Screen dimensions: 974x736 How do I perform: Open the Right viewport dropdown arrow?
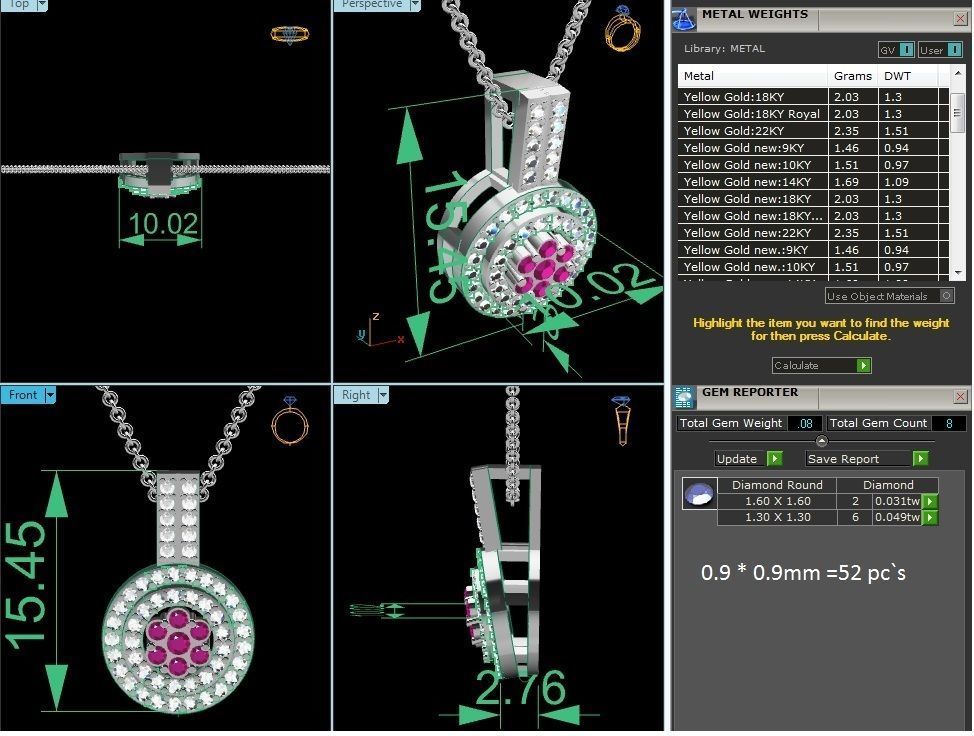[x=383, y=395]
